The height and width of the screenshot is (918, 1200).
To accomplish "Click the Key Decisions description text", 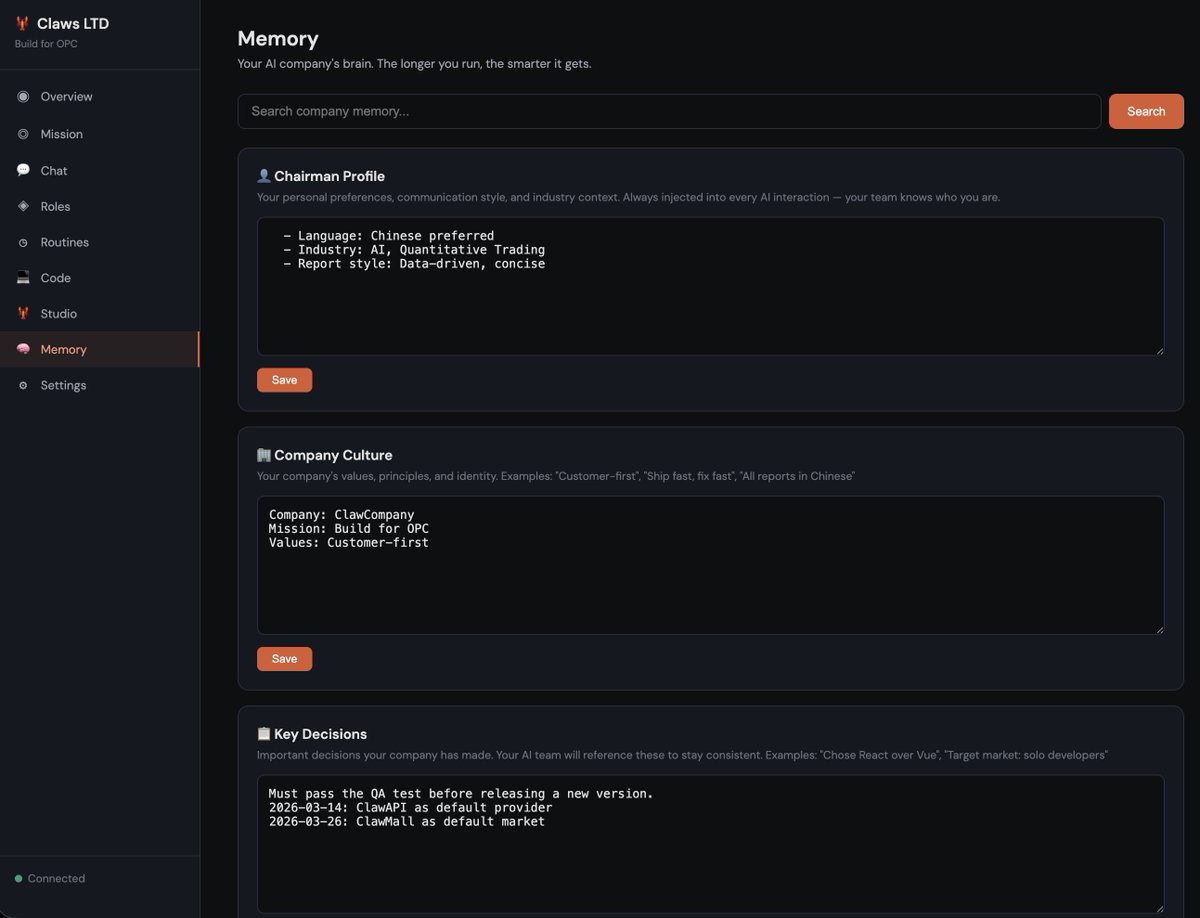I will (682, 756).
